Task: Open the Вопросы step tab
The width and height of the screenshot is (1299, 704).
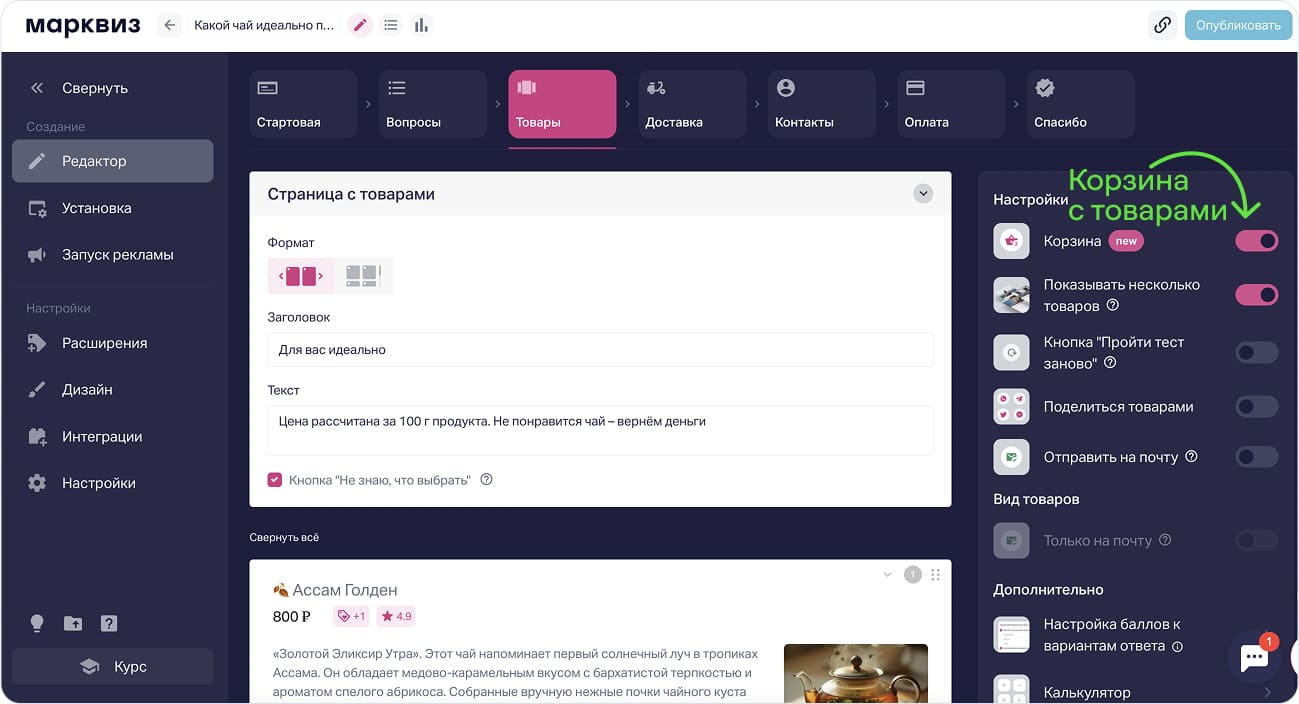Action: tap(432, 104)
